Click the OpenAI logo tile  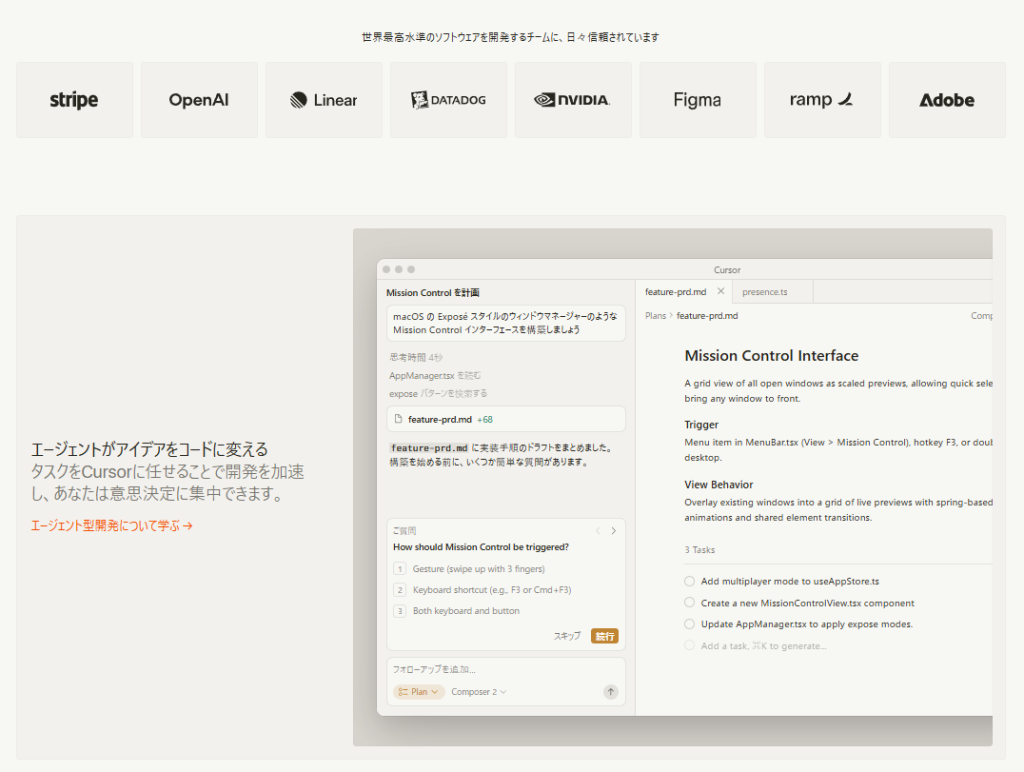coord(199,100)
